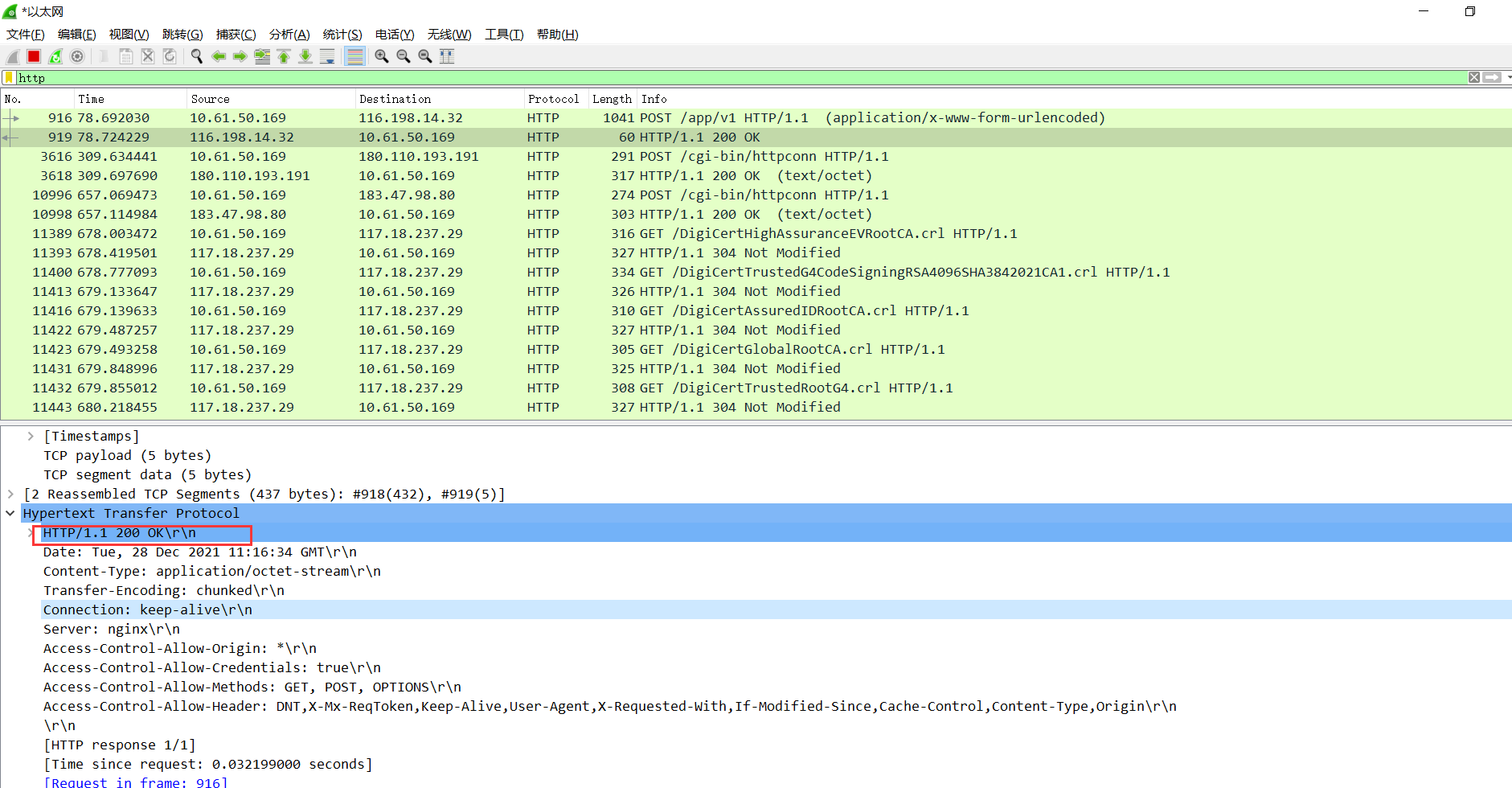The image size is (1512, 788).
Task: Open the 视图(V) menu
Action: point(129,35)
